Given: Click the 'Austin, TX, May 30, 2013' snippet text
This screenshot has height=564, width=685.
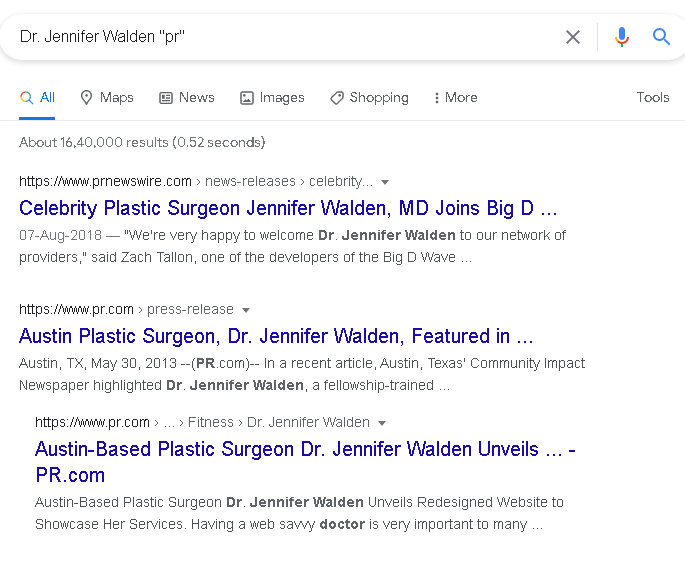Looking at the screenshot, I should click(x=98, y=363).
